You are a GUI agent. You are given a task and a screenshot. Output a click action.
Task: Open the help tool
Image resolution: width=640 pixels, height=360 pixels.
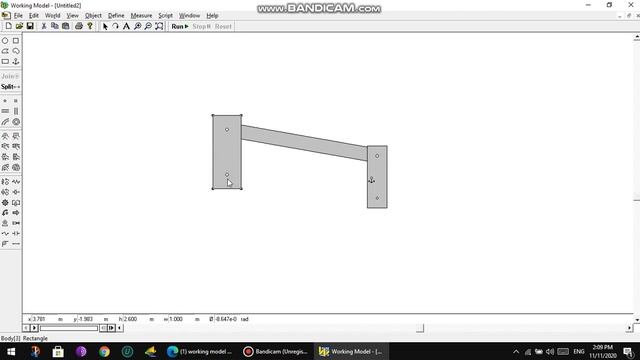[90, 26]
